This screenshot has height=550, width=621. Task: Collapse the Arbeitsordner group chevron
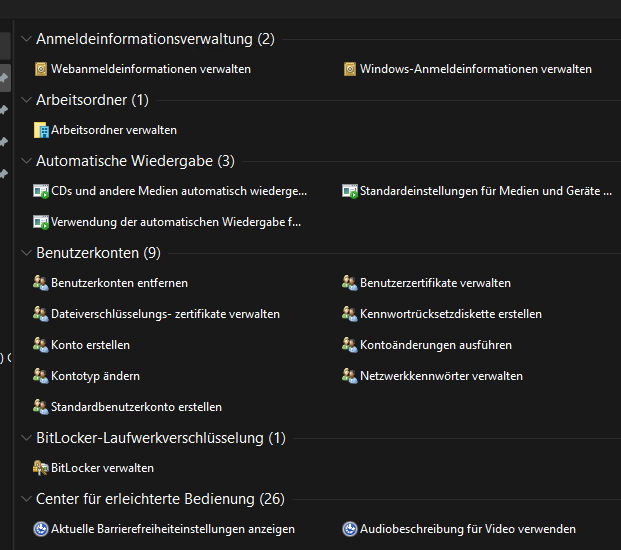pos(27,100)
